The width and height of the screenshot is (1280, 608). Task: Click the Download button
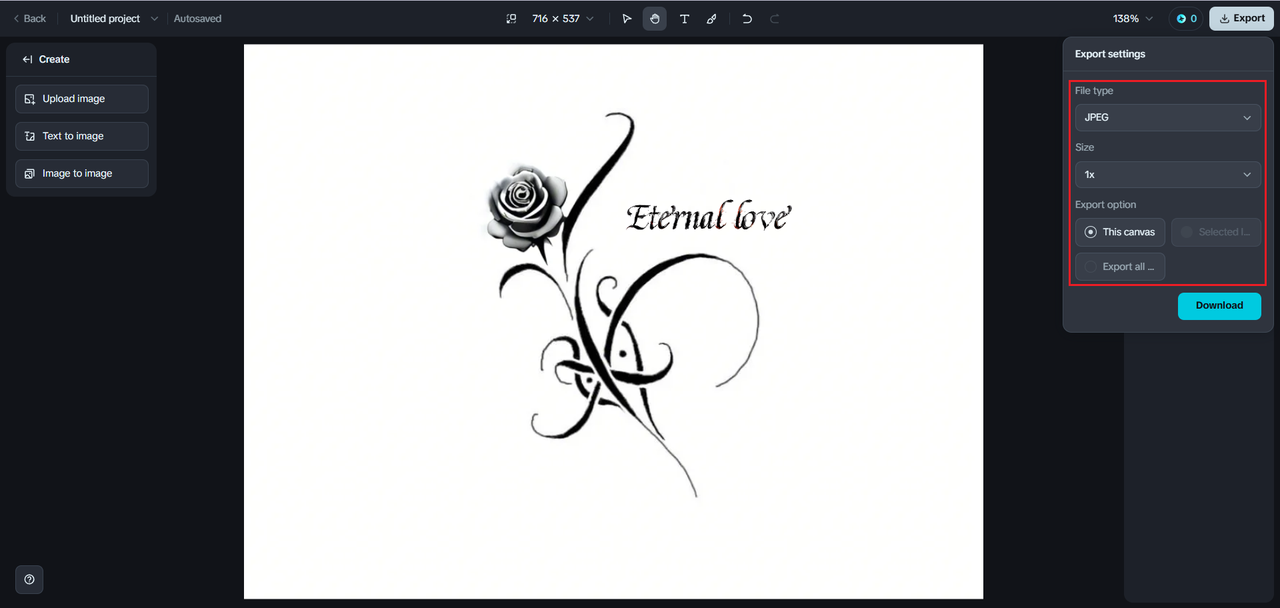click(x=1219, y=306)
